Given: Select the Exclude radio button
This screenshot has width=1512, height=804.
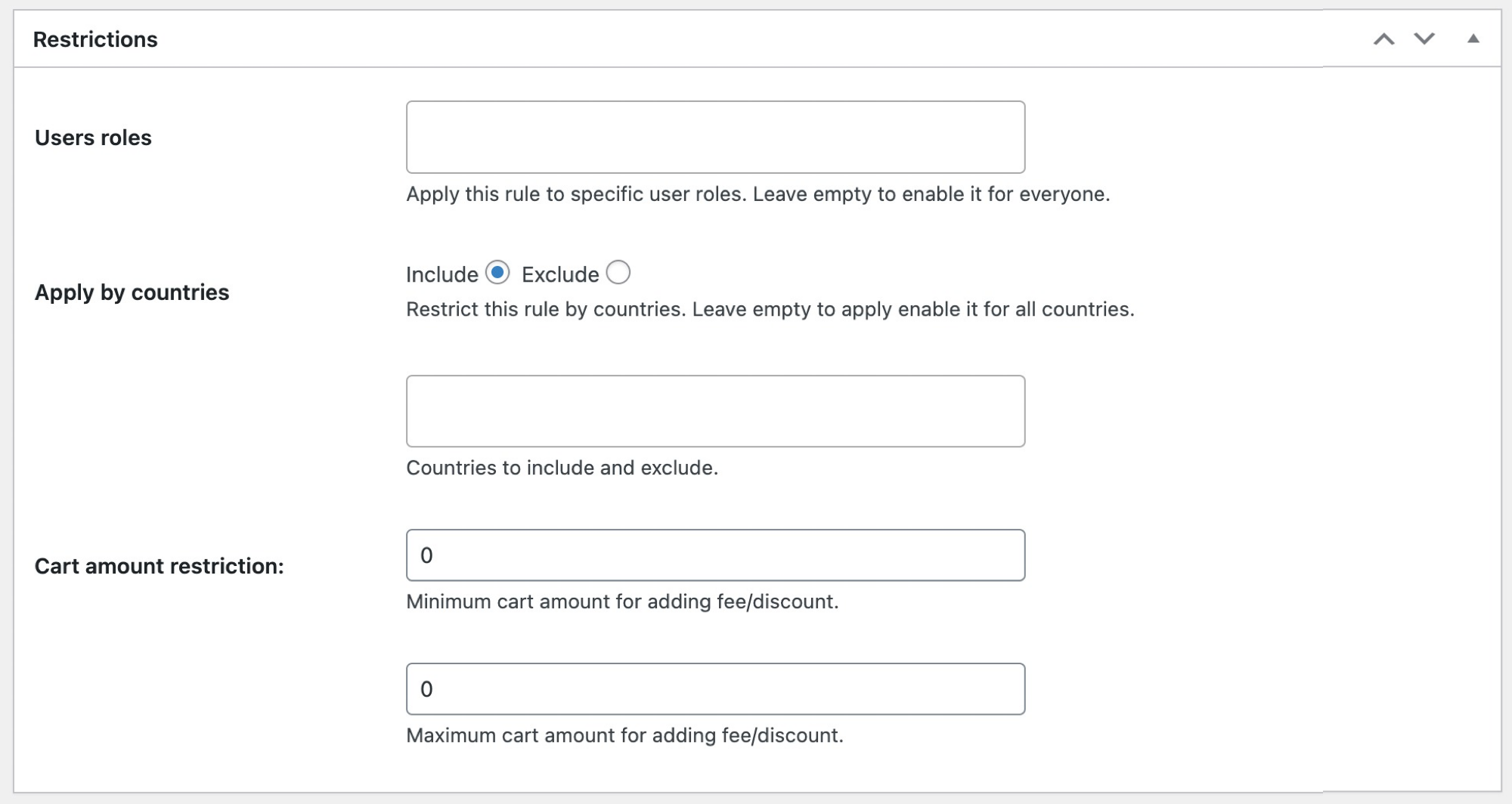Looking at the screenshot, I should 618,274.
